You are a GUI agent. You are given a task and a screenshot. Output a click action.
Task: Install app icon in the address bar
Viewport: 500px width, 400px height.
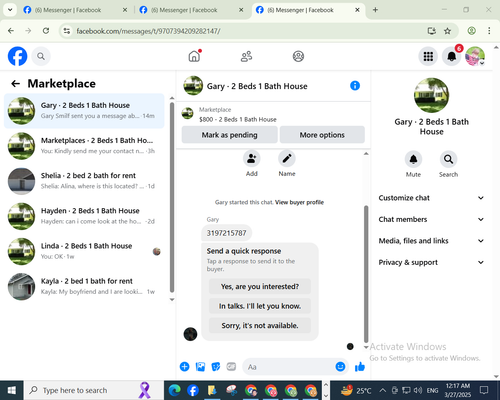pyautogui.click(x=432, y=31)
